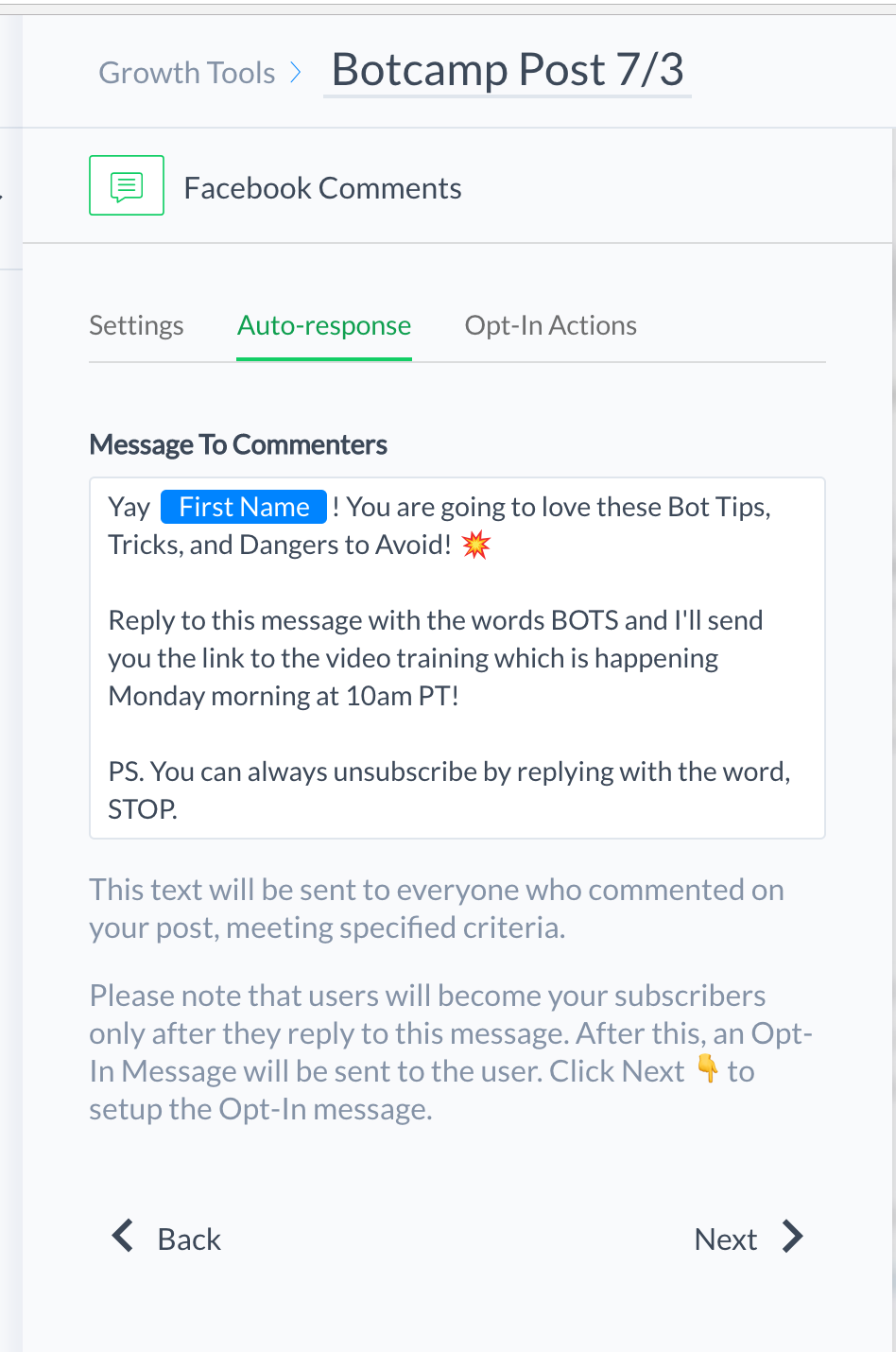The width and height of the screenshot is (896, 1352).
Task: Open the Settings tab
Action: (136, 325)
